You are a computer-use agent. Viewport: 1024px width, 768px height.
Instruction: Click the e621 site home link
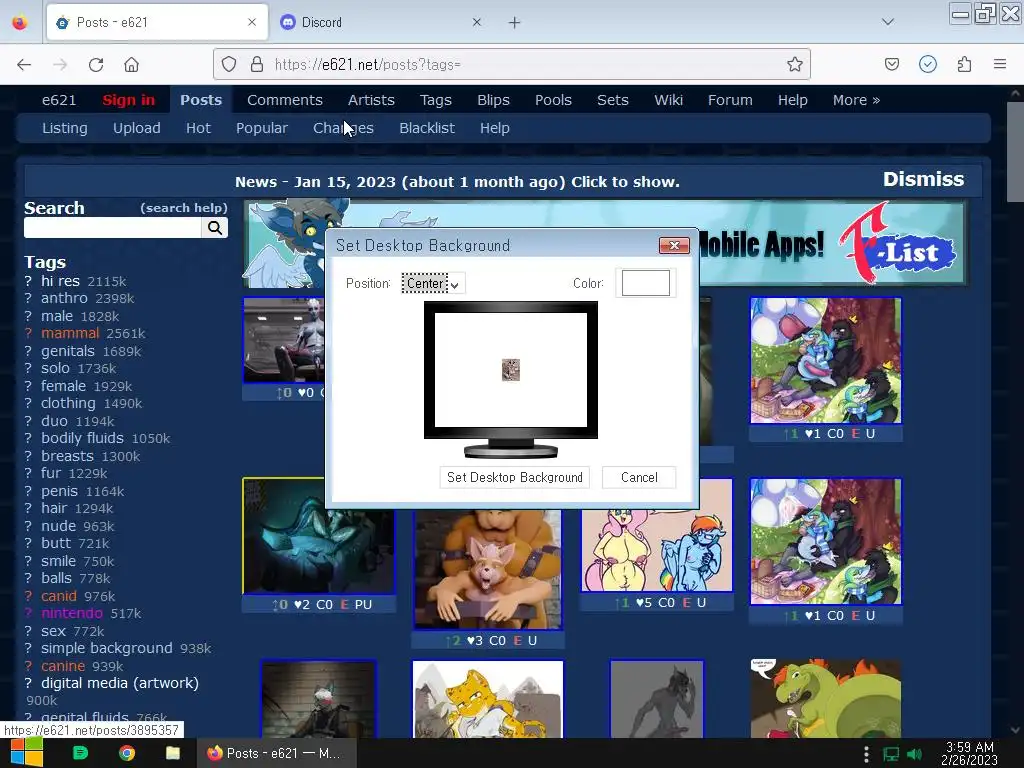tap(59, 100)
